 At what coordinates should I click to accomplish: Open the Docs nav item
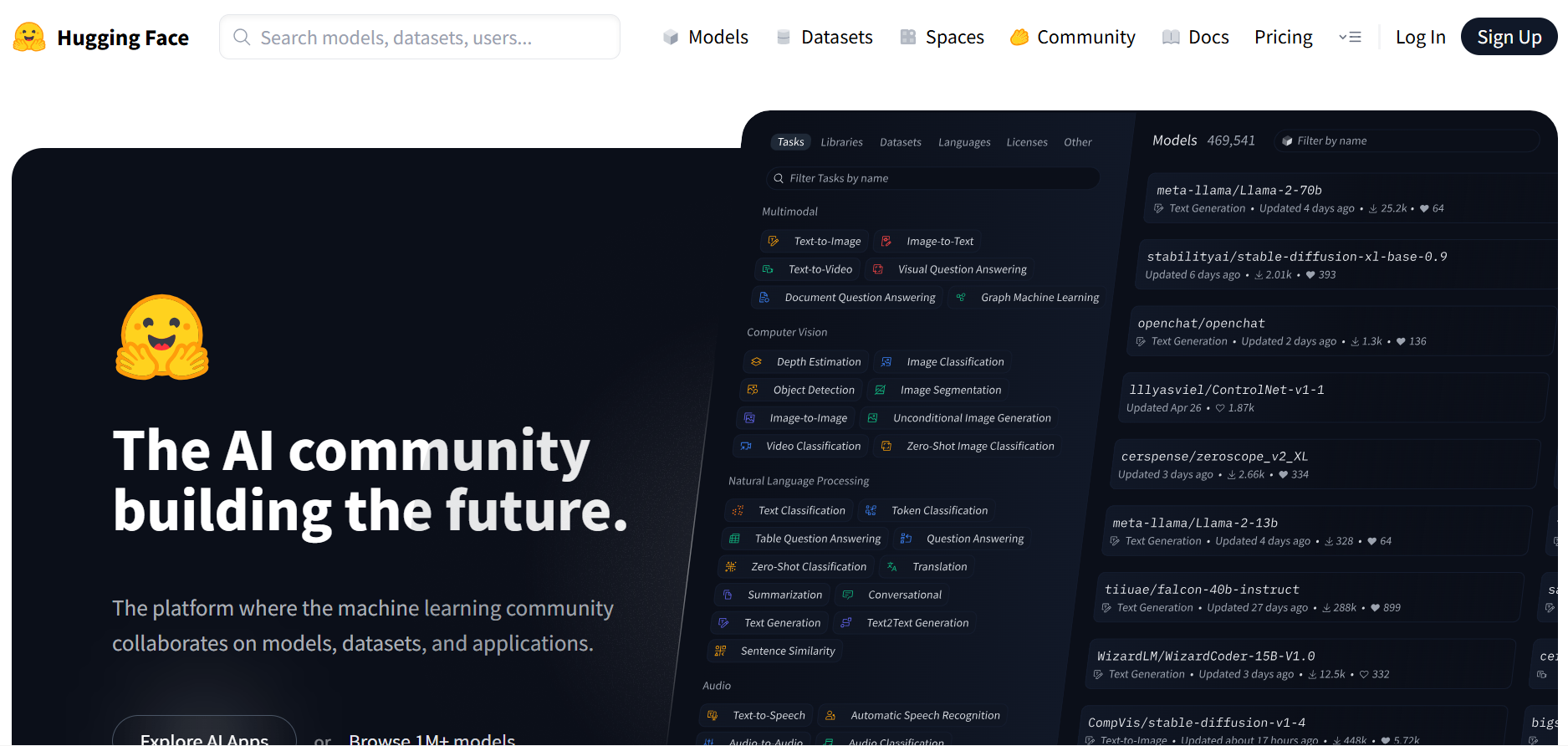click(x=1196, y=37)
